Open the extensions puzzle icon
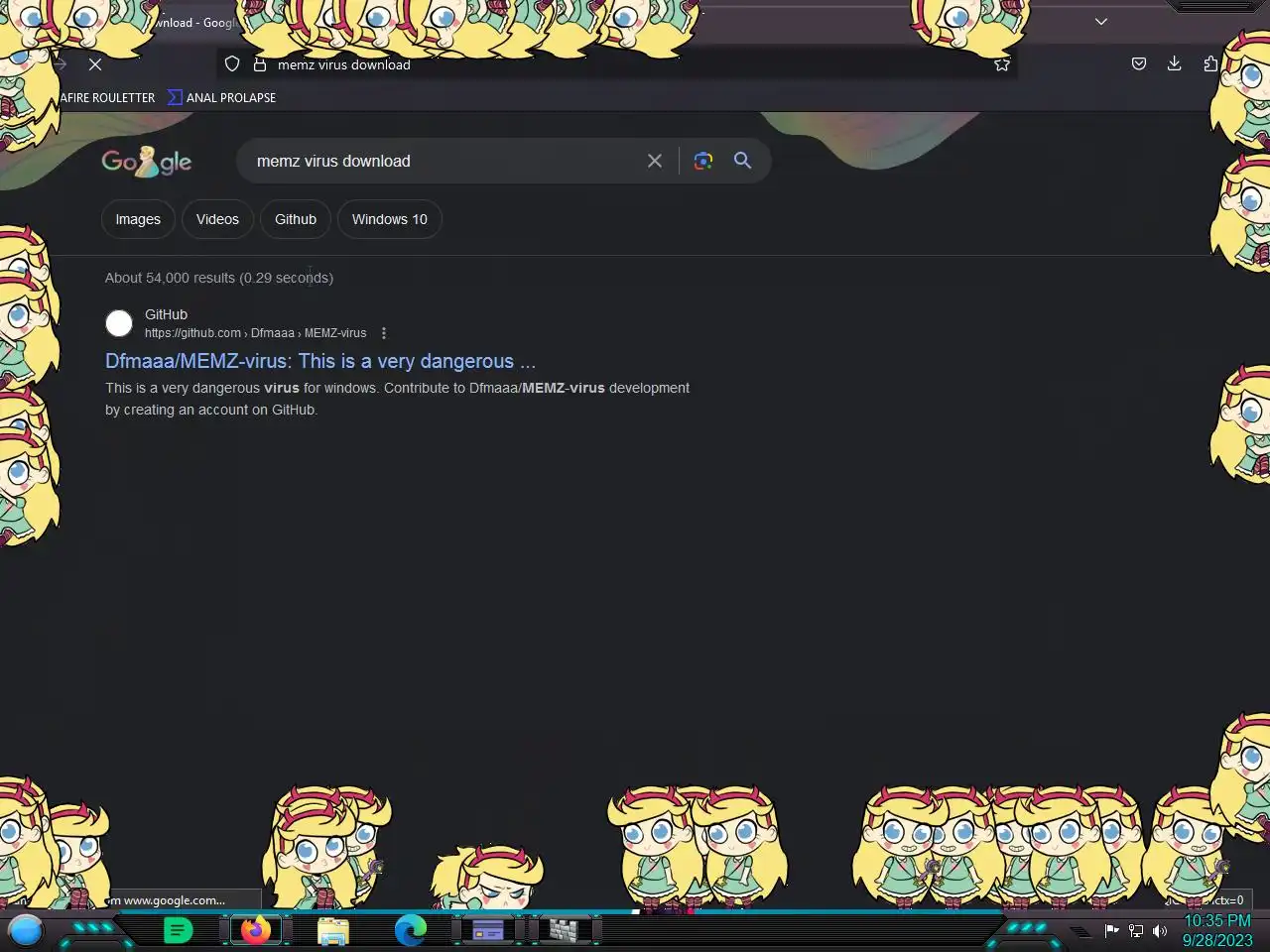This screenshot has height=952, width=1270. click(1210, 64)
